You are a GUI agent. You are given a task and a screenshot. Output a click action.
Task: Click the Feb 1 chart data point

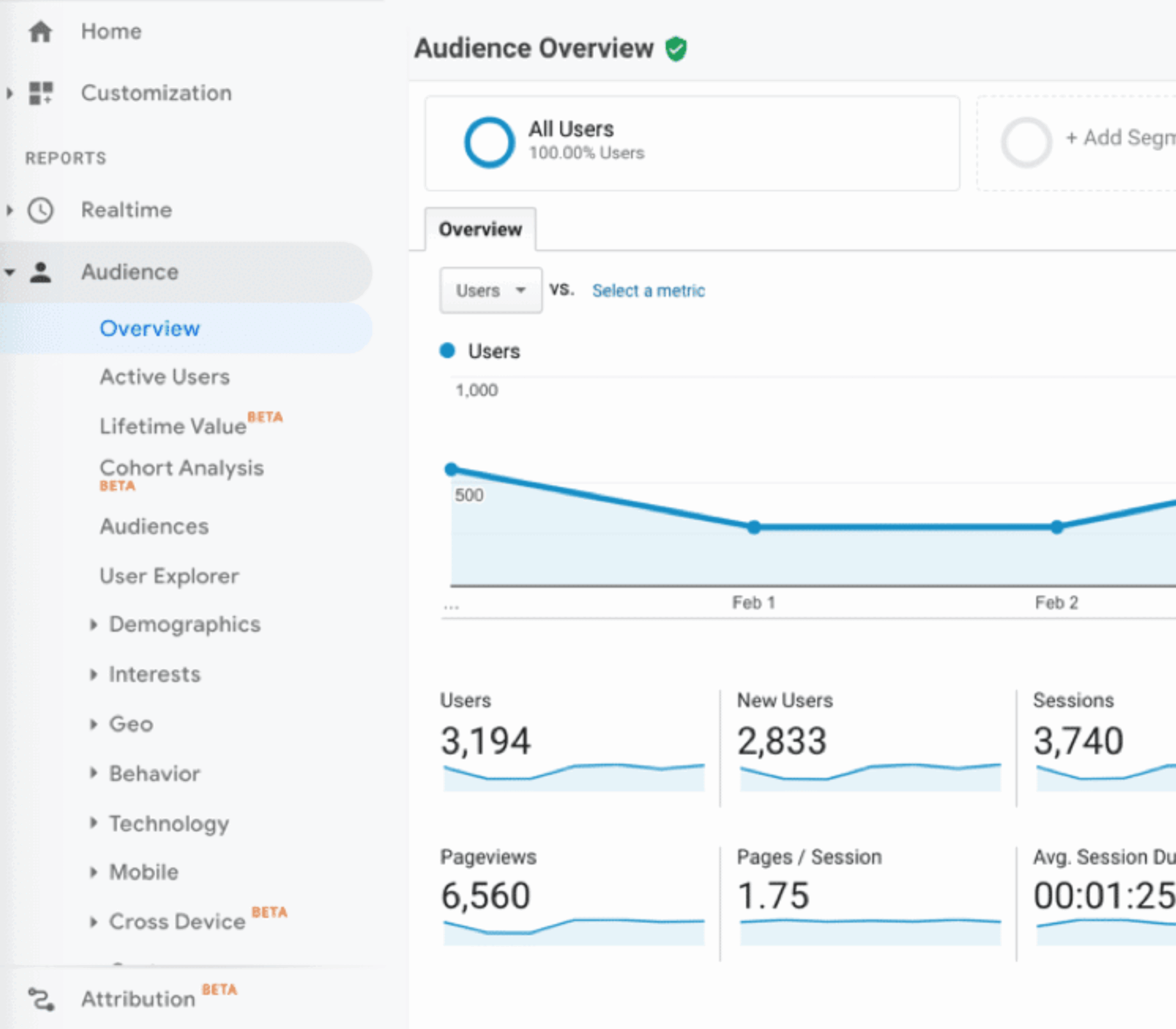click(x=754, y=527)
